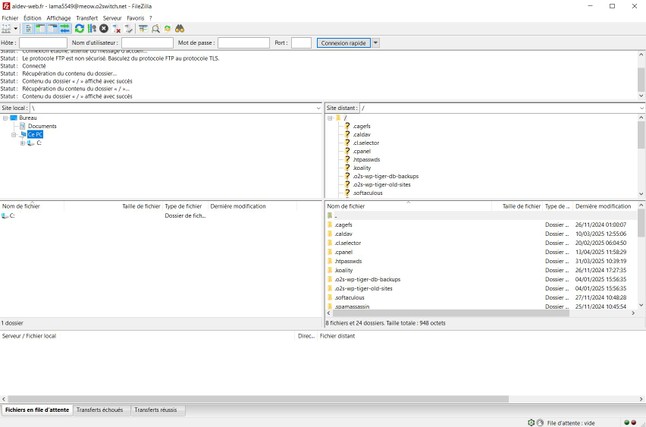Click the Mot de passe input field
646x427 pixels.
243,43
